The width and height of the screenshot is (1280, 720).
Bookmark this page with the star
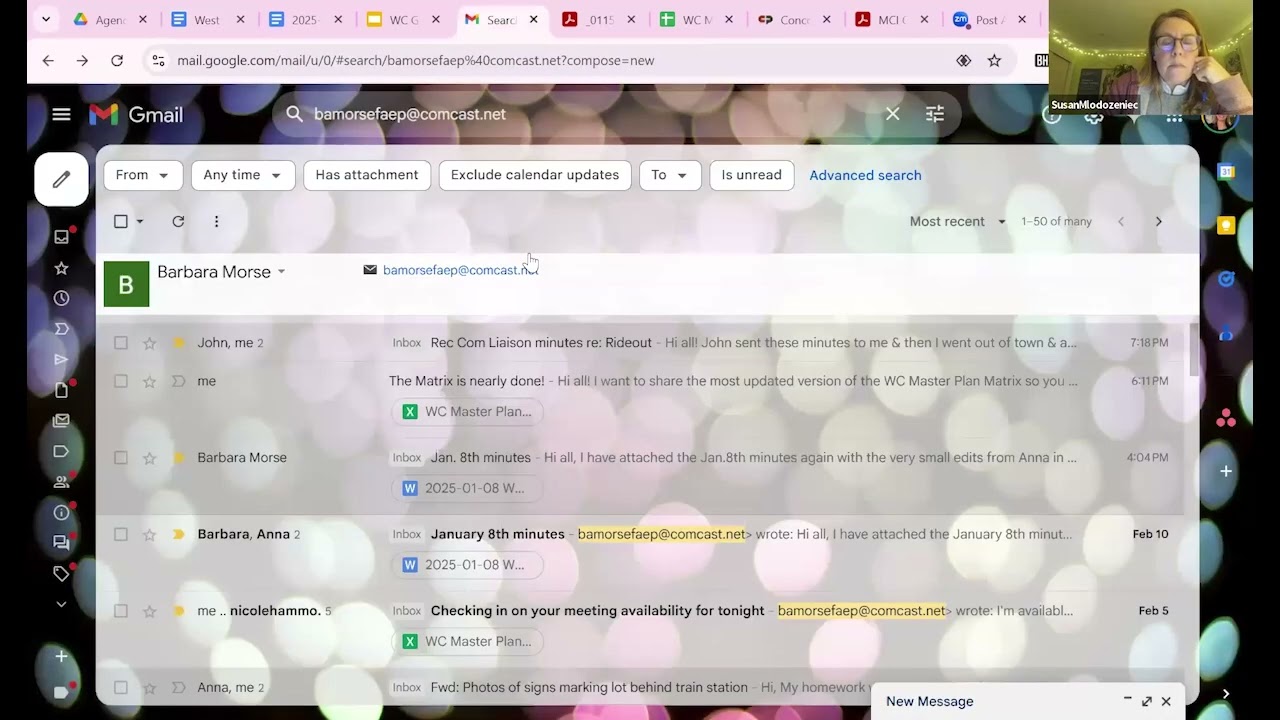tap(994, 60)
